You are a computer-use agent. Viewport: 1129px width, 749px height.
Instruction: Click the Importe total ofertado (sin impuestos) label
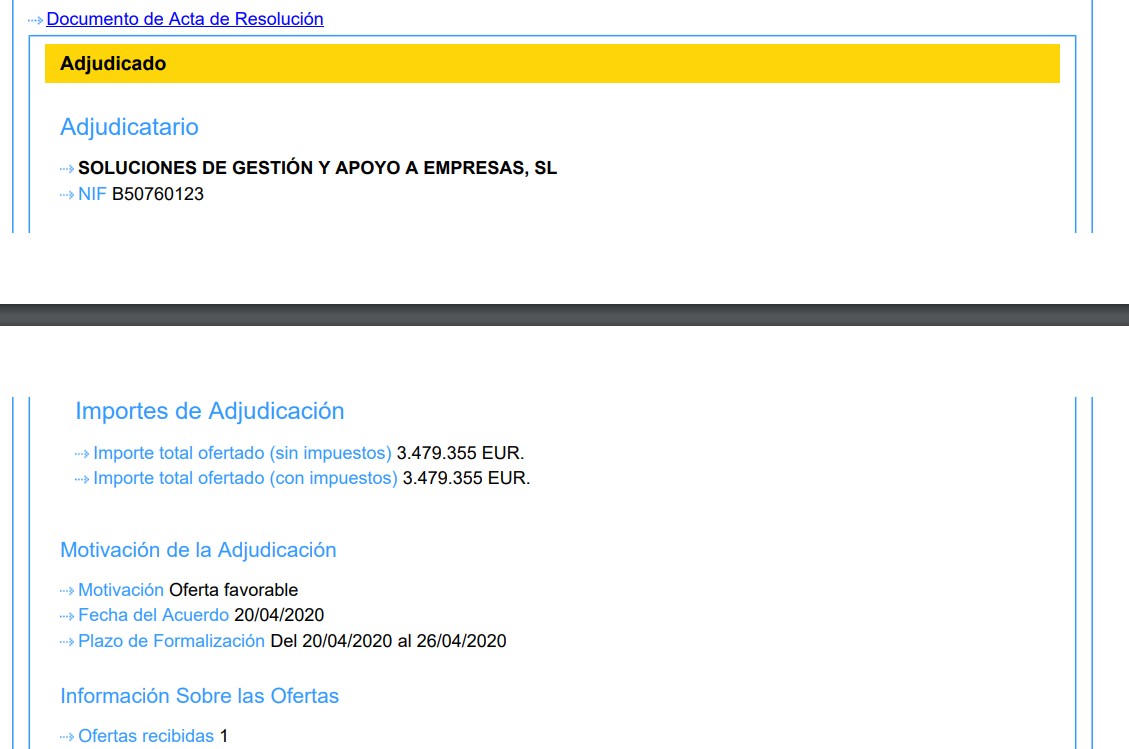tap(242, 453)
